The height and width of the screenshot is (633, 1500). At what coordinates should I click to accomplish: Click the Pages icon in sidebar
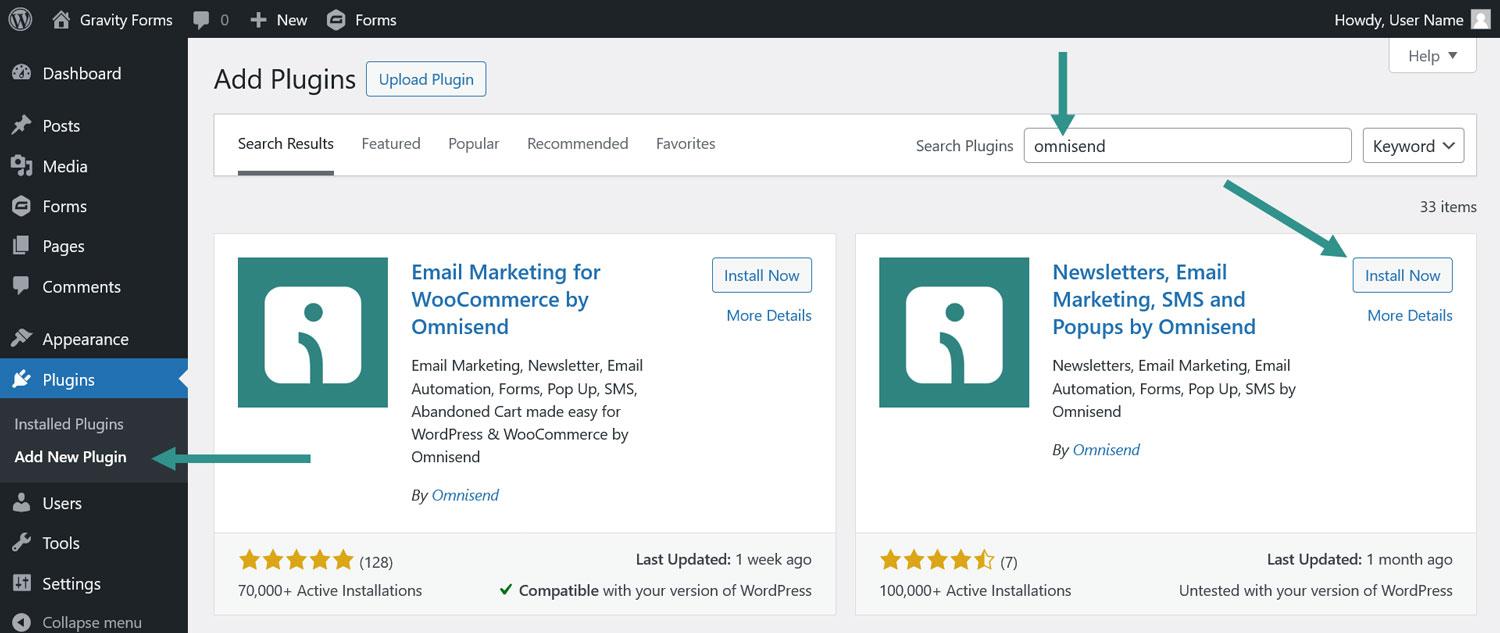pyautogui.click(x=21, y=246)
